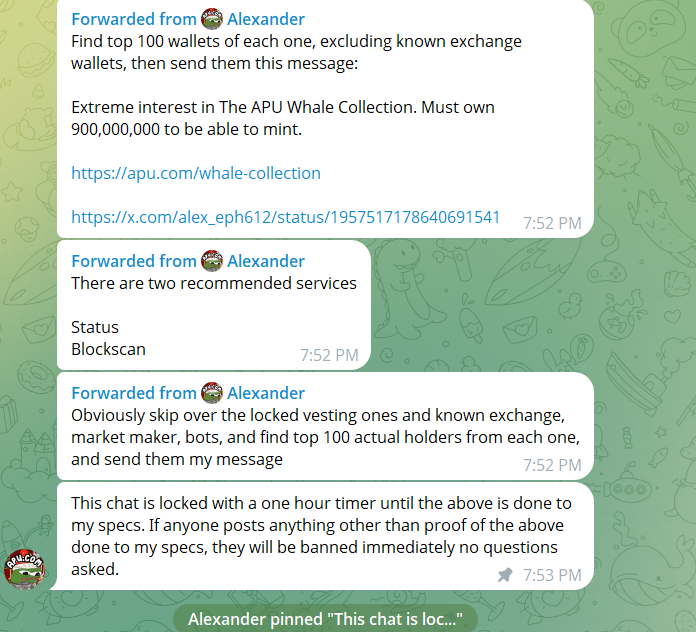
Task: Click Alexander's avatar in second forwarded header
Action: (x=212, y=261)
